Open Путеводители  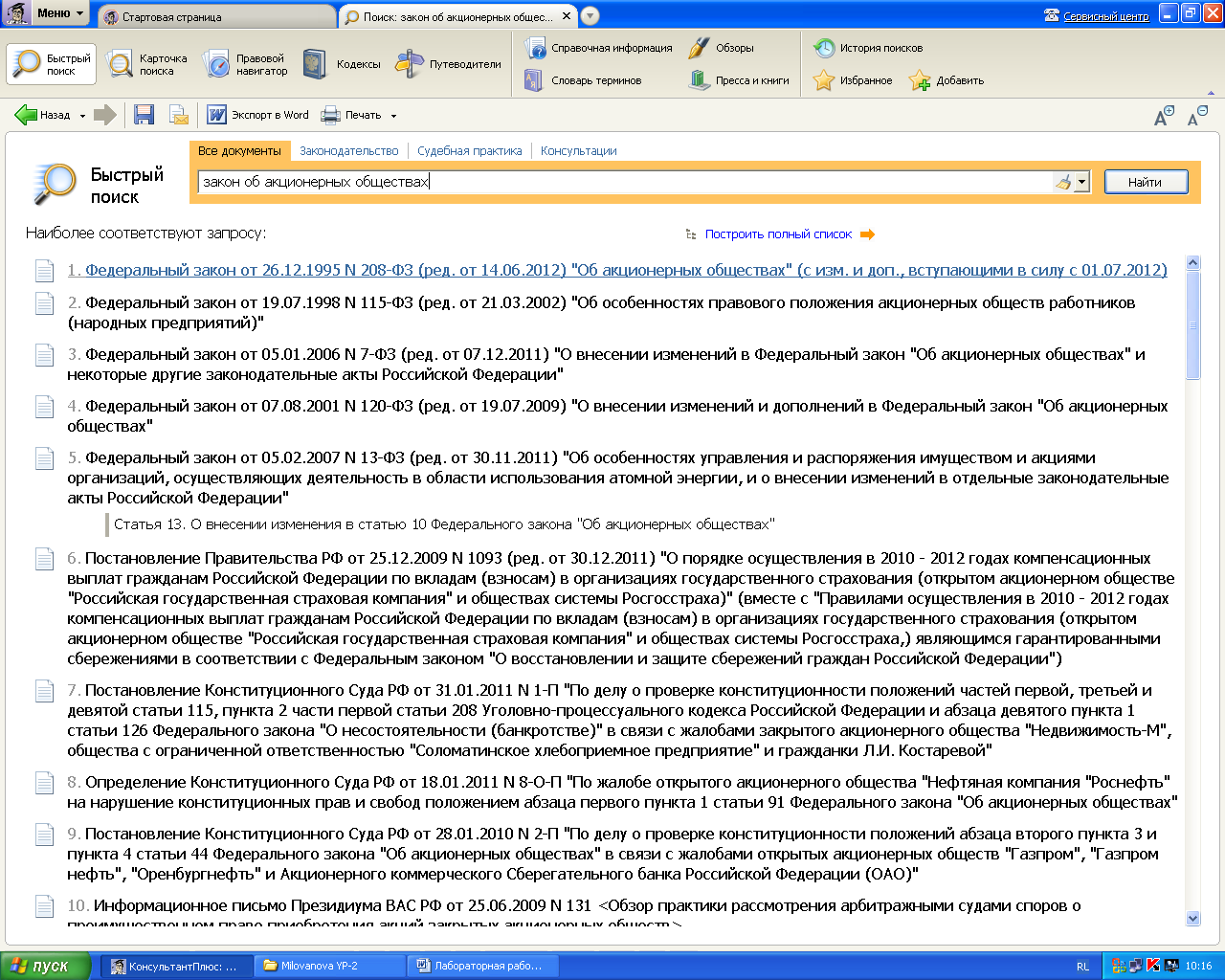(x=449, y=64)
